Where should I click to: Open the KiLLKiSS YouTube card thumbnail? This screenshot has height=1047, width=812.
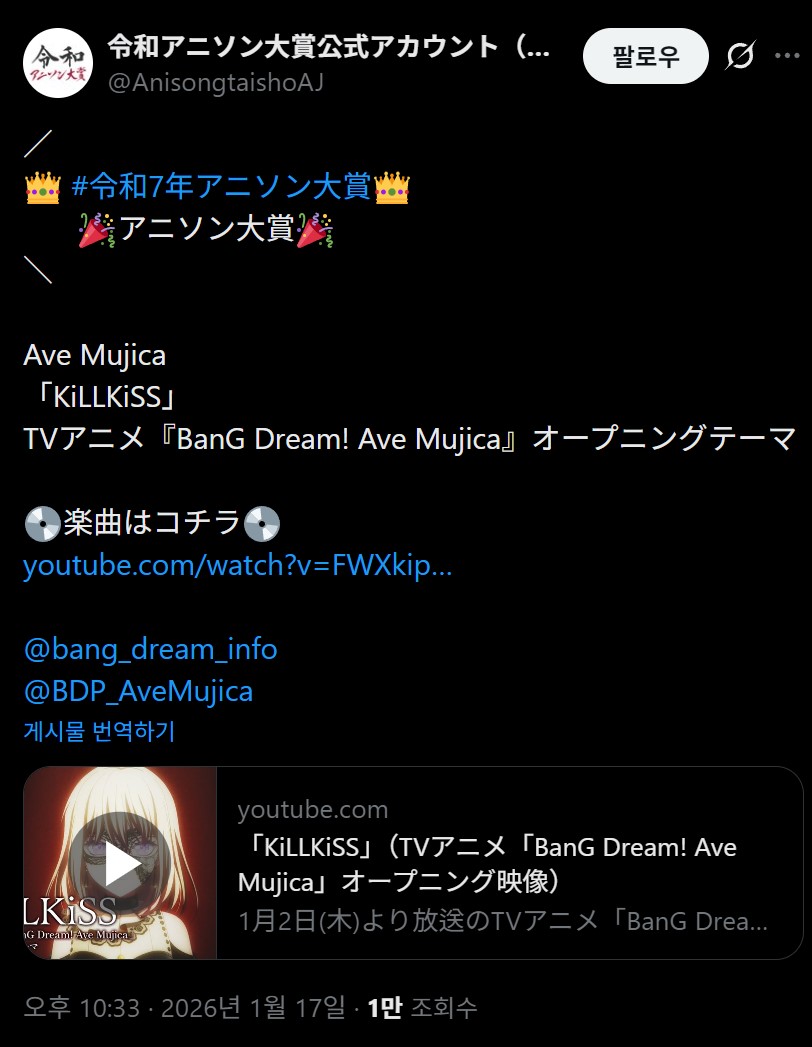coord(120,863)
